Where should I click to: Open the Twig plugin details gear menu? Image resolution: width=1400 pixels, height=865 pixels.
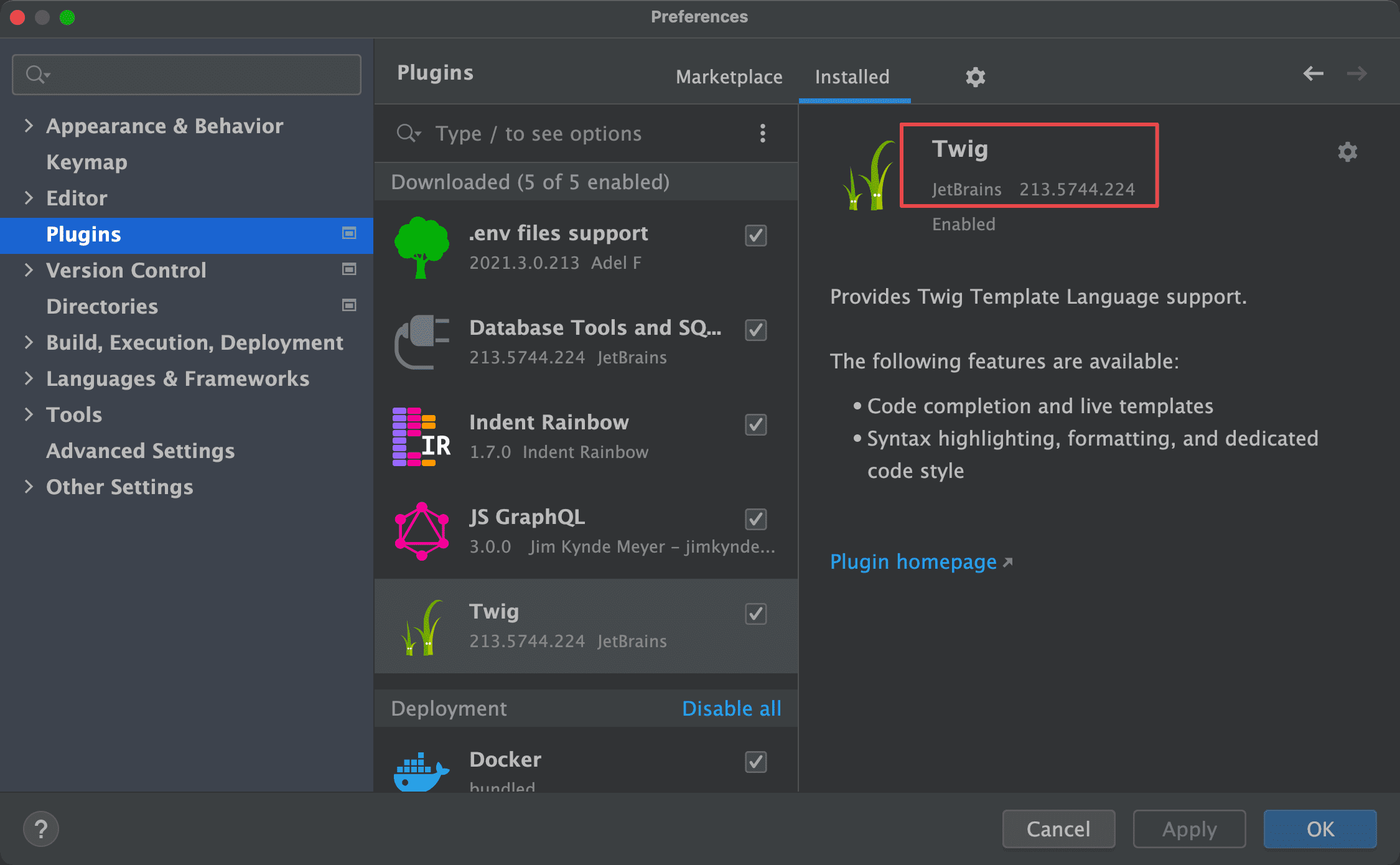click(x=1347, y=152)
